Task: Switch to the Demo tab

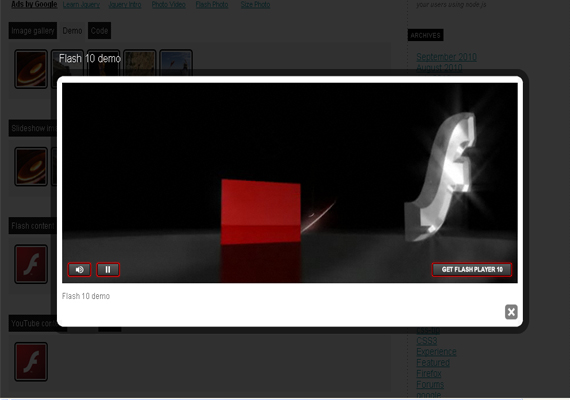Action: (x=72, y=31)
